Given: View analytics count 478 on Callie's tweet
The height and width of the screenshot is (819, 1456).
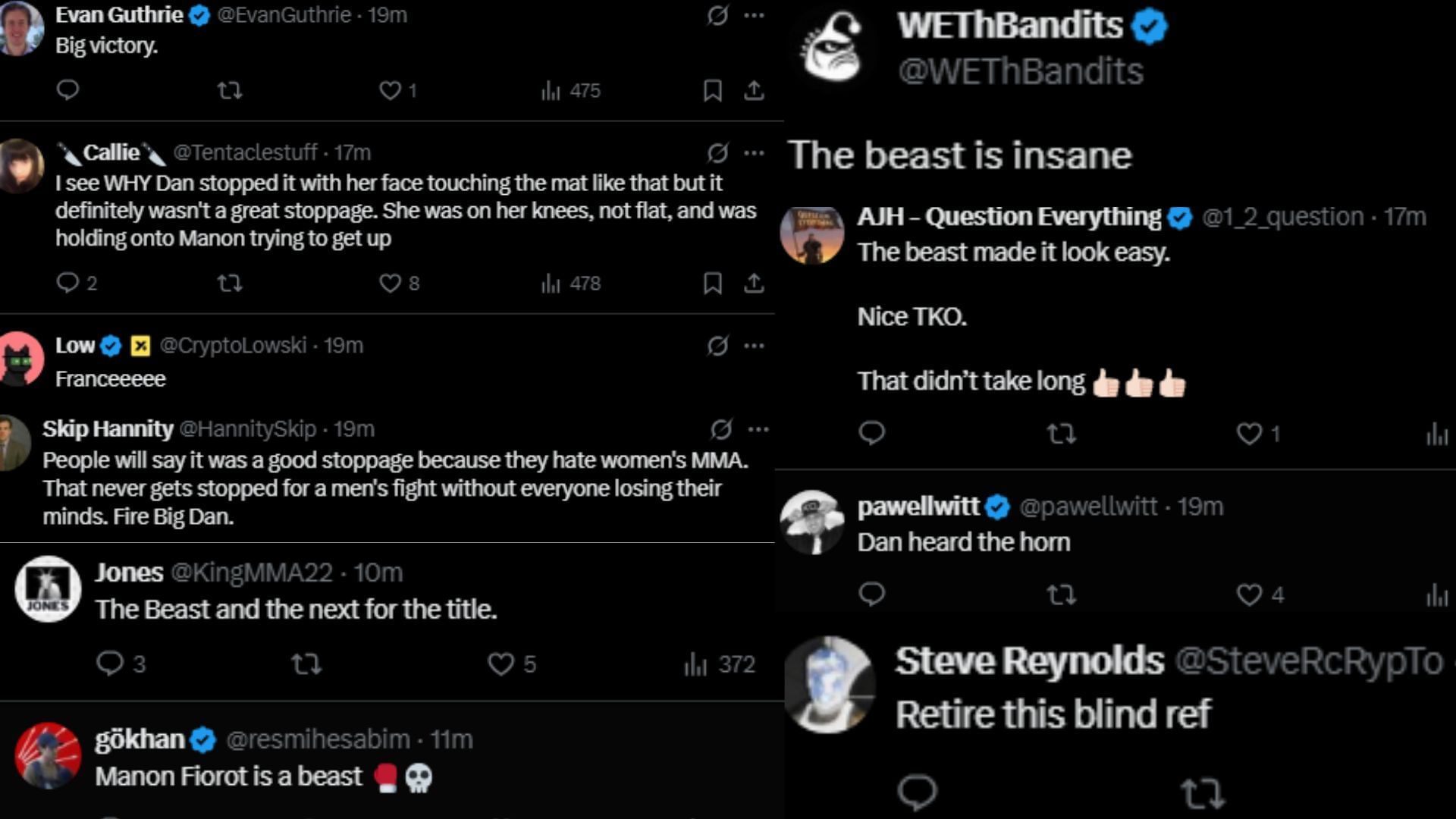Looking at the screenshot, I should tap(571, 284).
